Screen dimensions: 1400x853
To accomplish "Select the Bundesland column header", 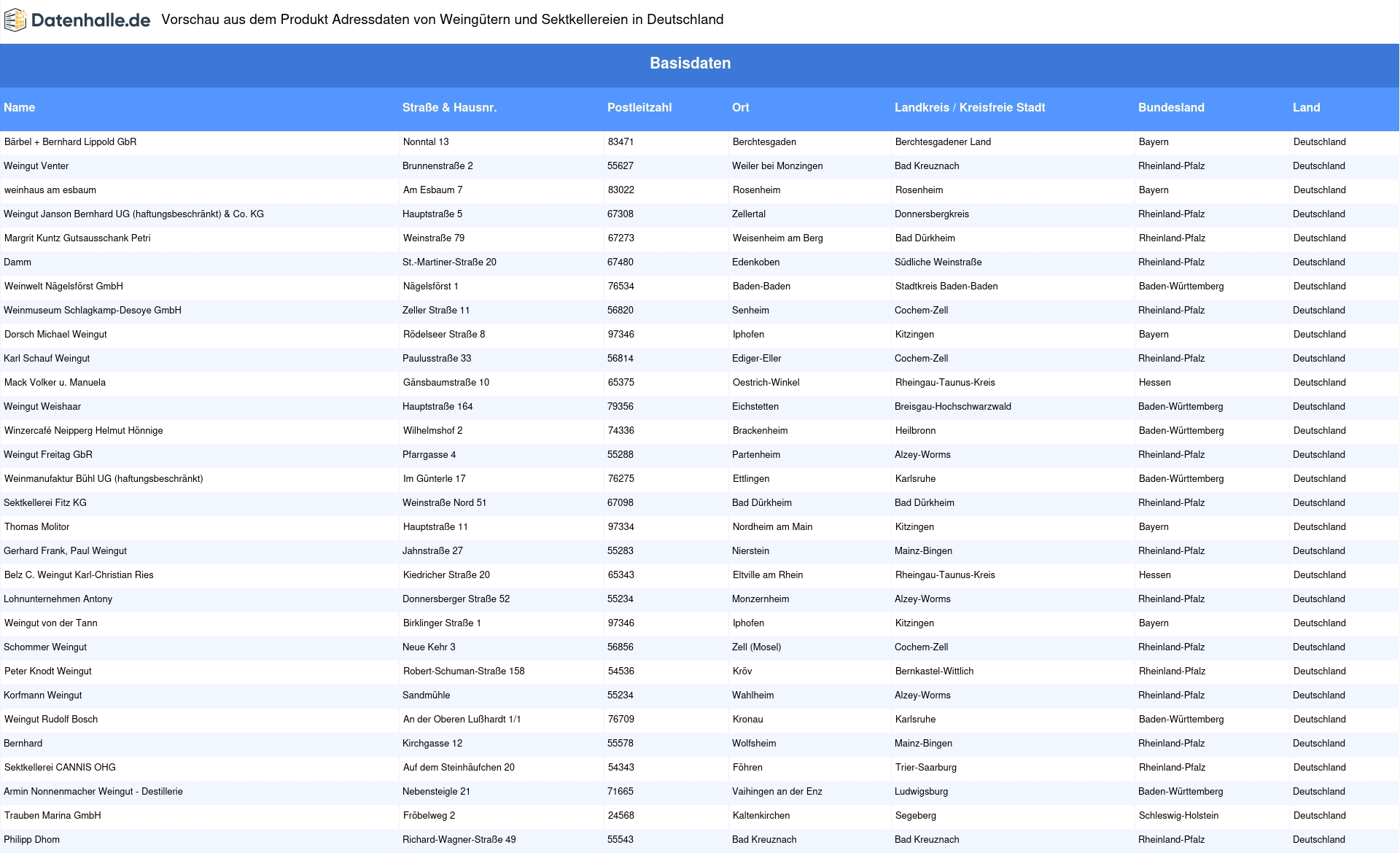I will pos(1171,107).
